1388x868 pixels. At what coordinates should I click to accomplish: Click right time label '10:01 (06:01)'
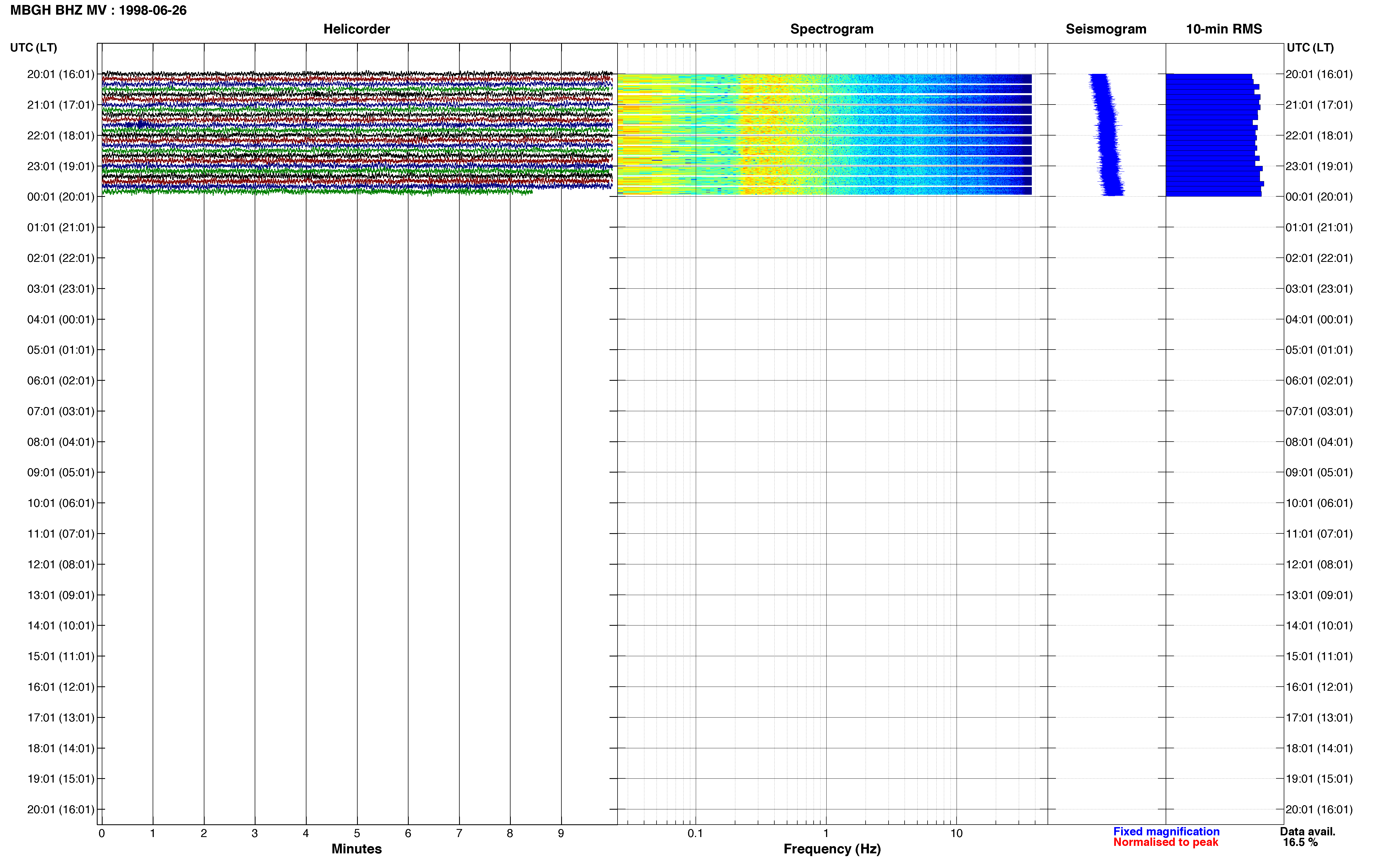[1319, 503]
